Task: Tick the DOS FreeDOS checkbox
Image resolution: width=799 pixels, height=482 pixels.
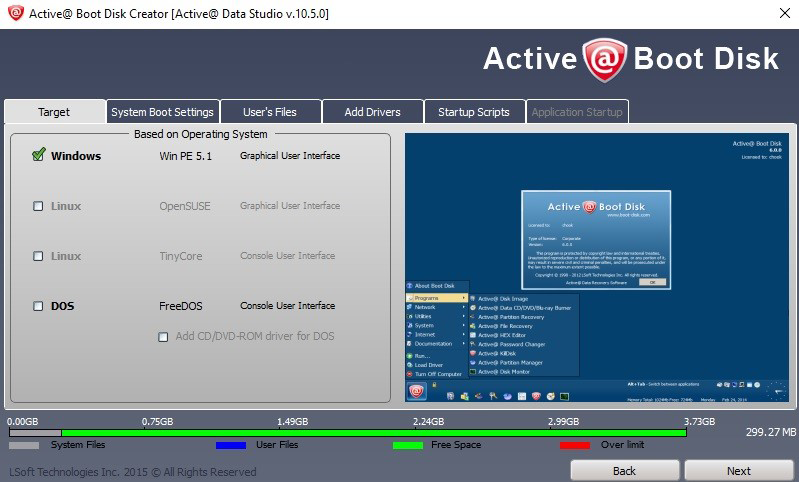Action: click(38, 306)
